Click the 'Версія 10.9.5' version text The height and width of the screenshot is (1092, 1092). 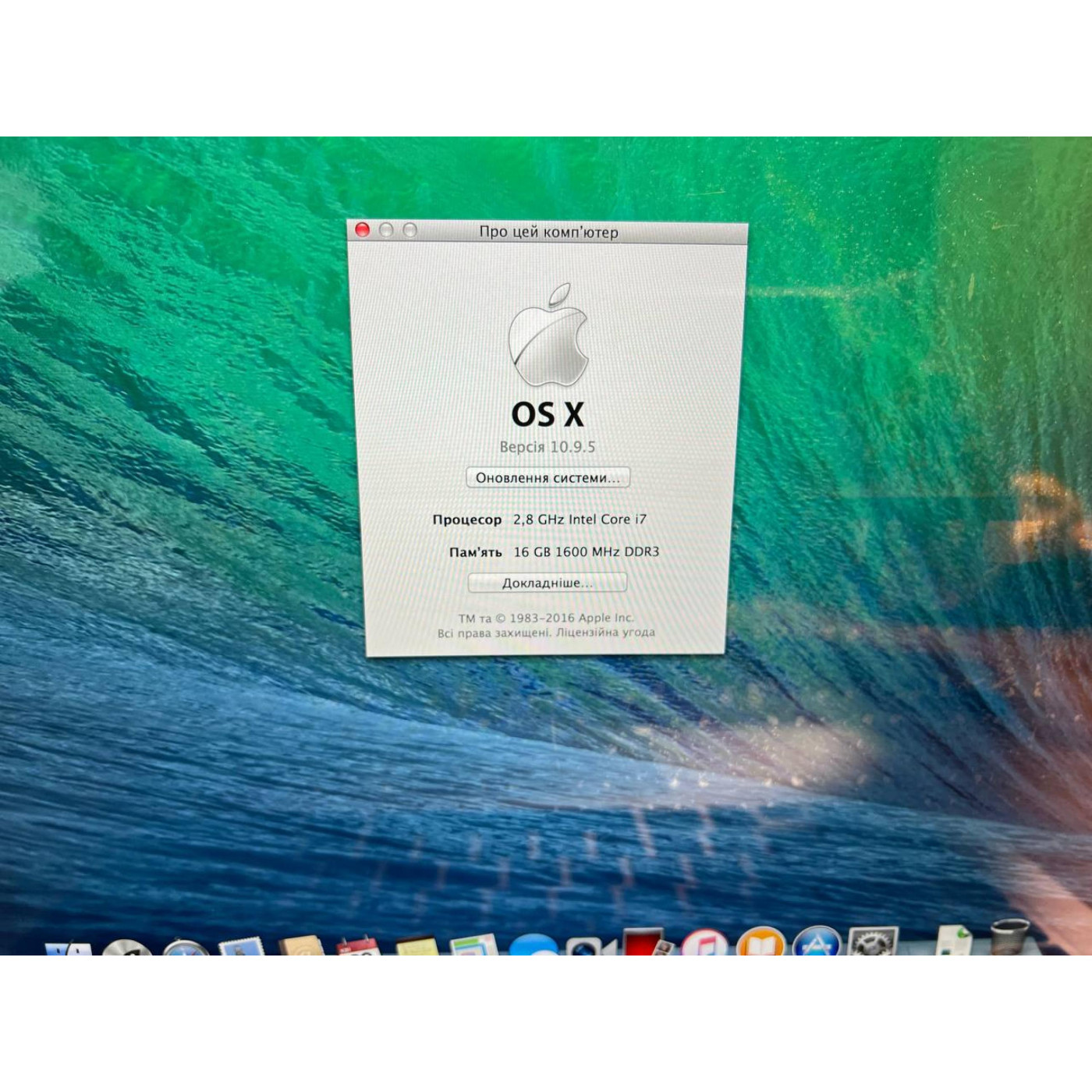pos(548,447)
